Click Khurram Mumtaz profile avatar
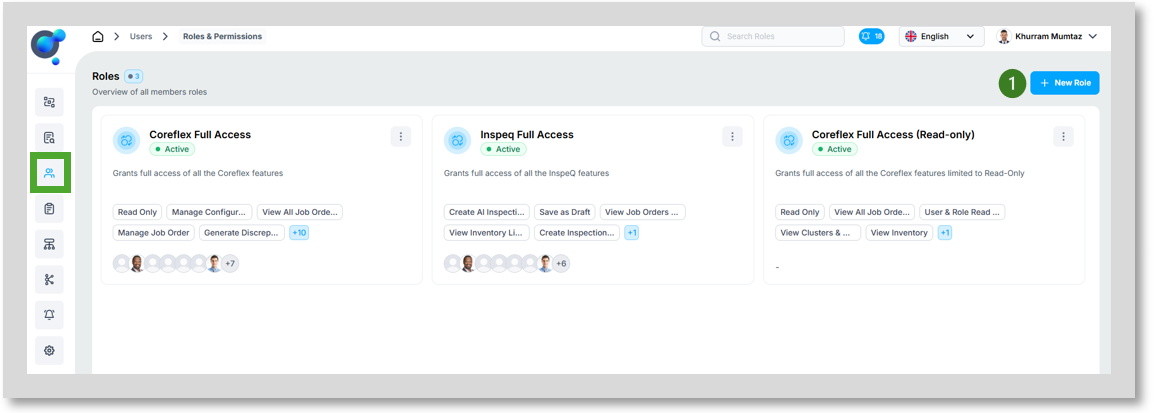Screen dimensions: 1154x413 [x=1004, y=36]
